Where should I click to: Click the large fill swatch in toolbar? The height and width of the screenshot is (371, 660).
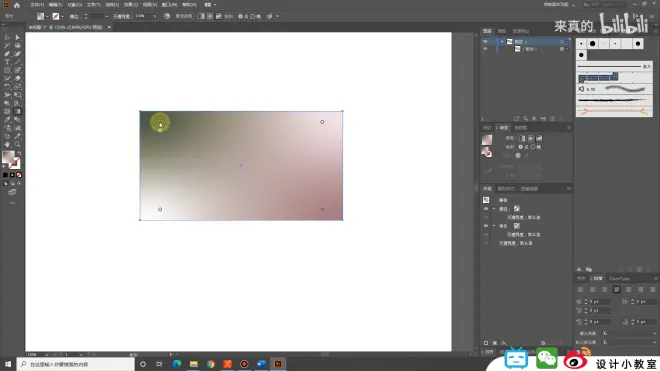click(8, 157)
